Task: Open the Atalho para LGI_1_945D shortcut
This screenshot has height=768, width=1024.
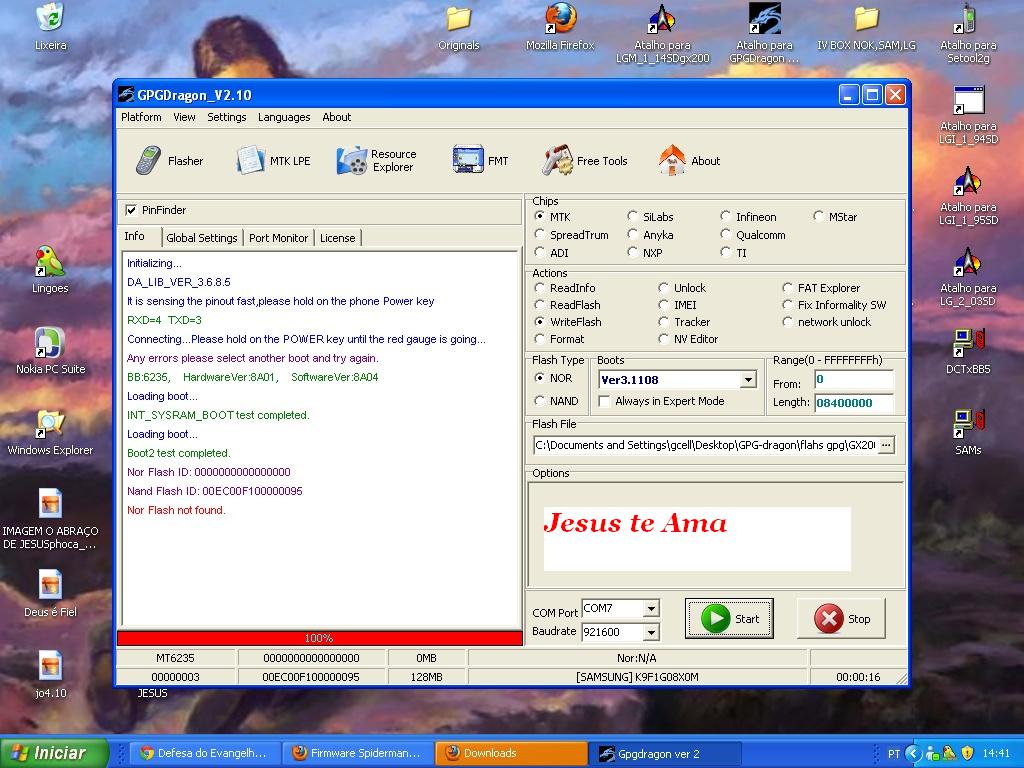Action: pyautogui.click(x=968, y=115)
